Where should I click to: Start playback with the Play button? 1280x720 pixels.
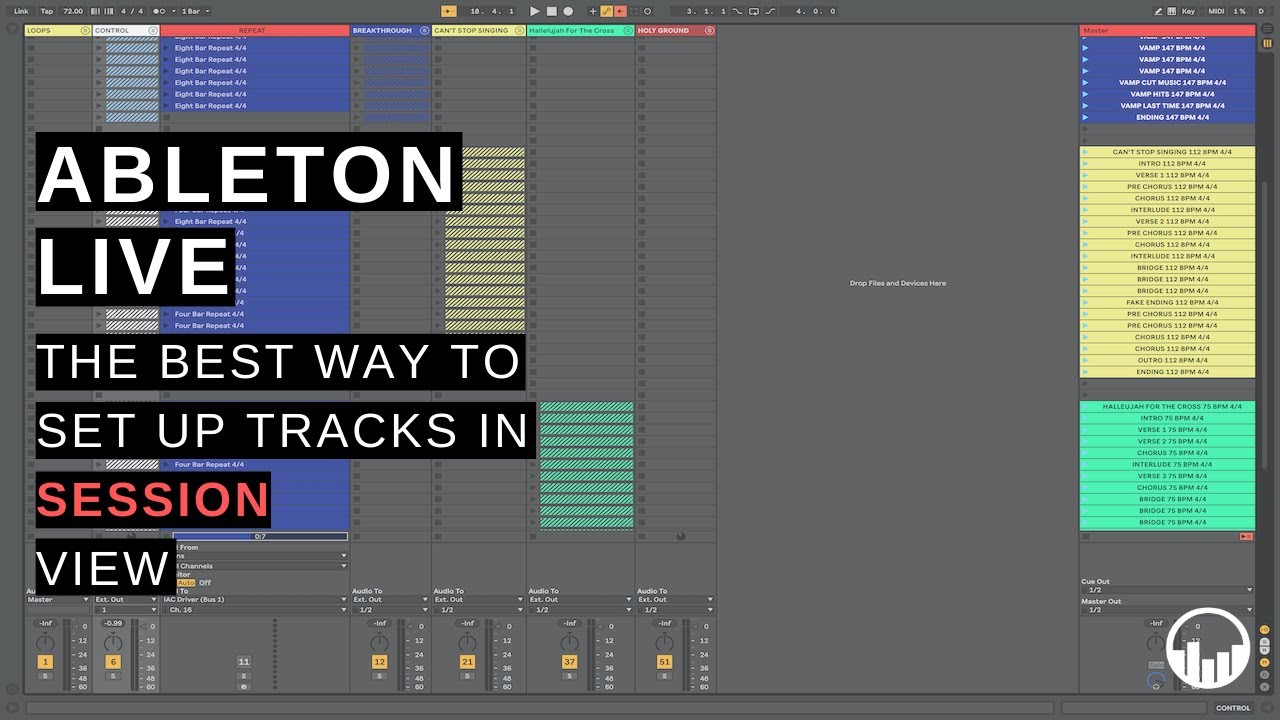click(534, 11)
